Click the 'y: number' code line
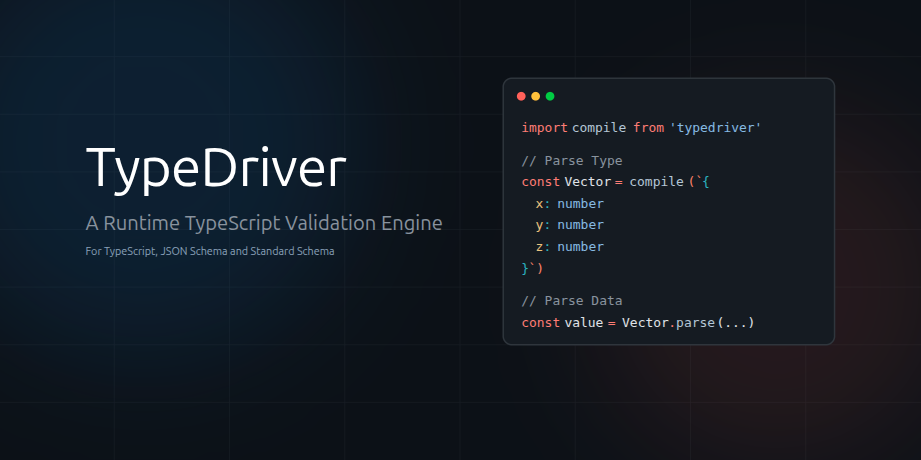This screenshot has height=460, width=921. click(x=569, y=225)
